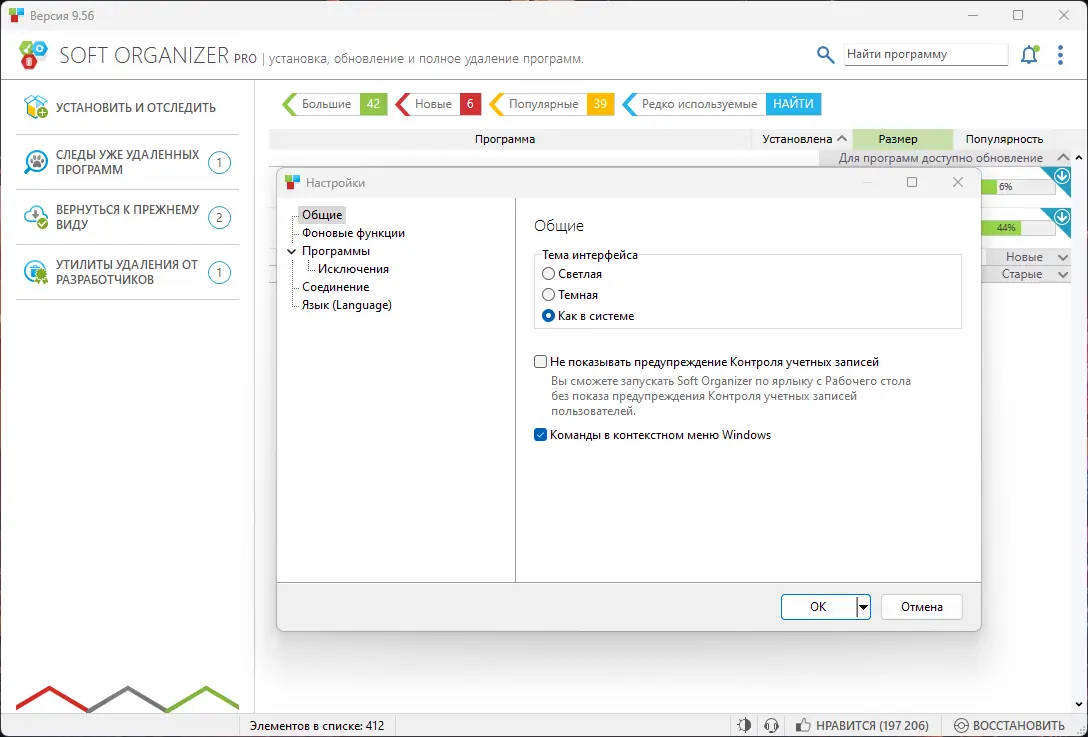Click the 6% popularity bar
This screenshot has height=737, width=1088.
pos(1018,187)
